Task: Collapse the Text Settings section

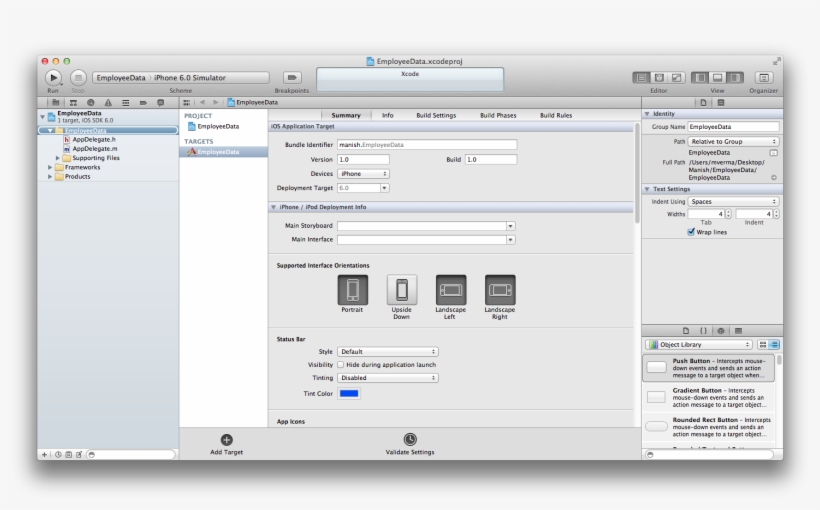Action: pyautogui.click(x=647, y=189)
